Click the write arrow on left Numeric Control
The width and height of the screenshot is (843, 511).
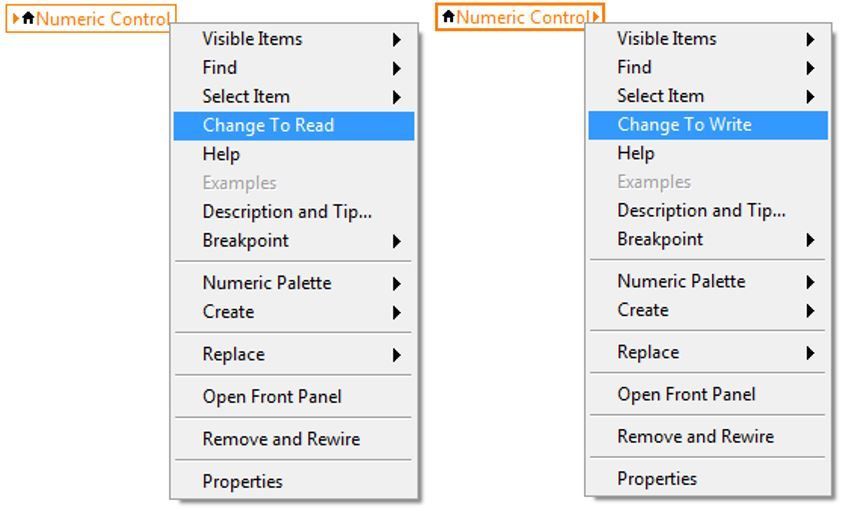coord(16,18)
